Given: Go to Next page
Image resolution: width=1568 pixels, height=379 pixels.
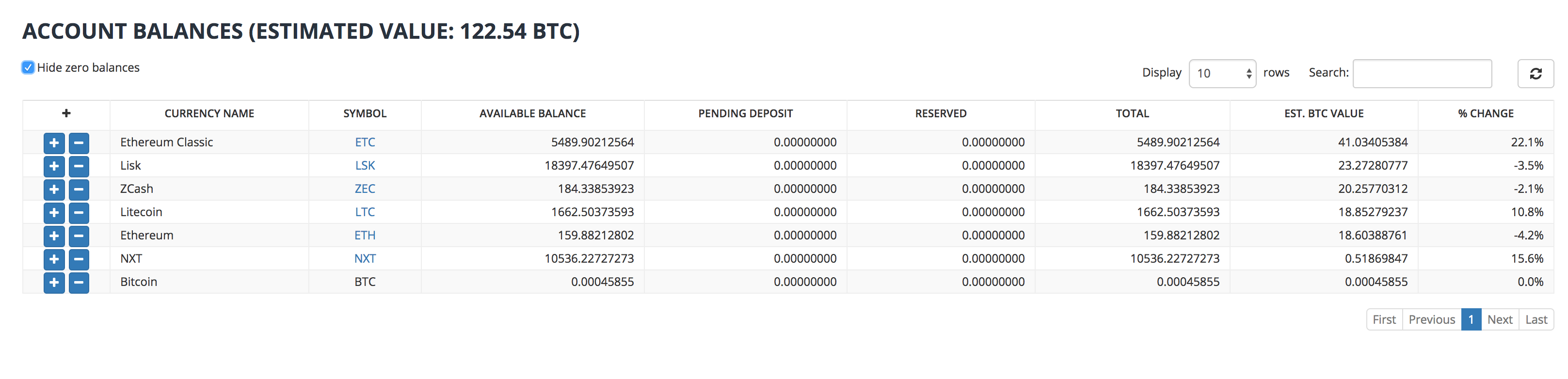Looking at the screenshot, I should [1499, 319].
